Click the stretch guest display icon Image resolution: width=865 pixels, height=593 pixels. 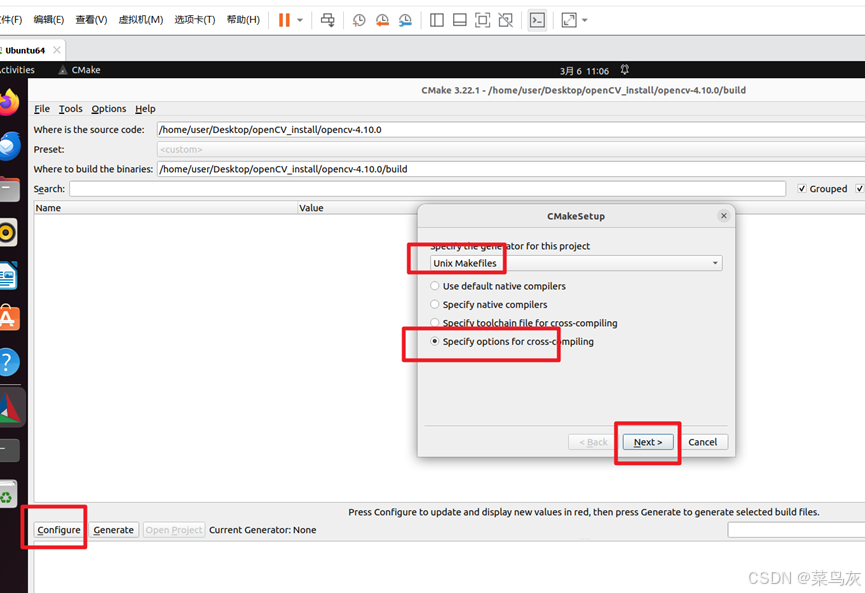[x=569, y=20]
